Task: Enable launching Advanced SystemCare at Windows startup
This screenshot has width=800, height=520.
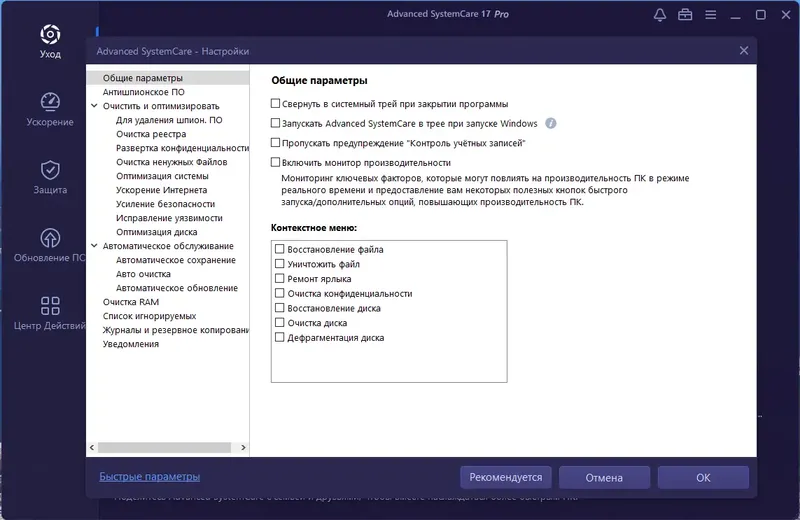Action: [275, 123]
